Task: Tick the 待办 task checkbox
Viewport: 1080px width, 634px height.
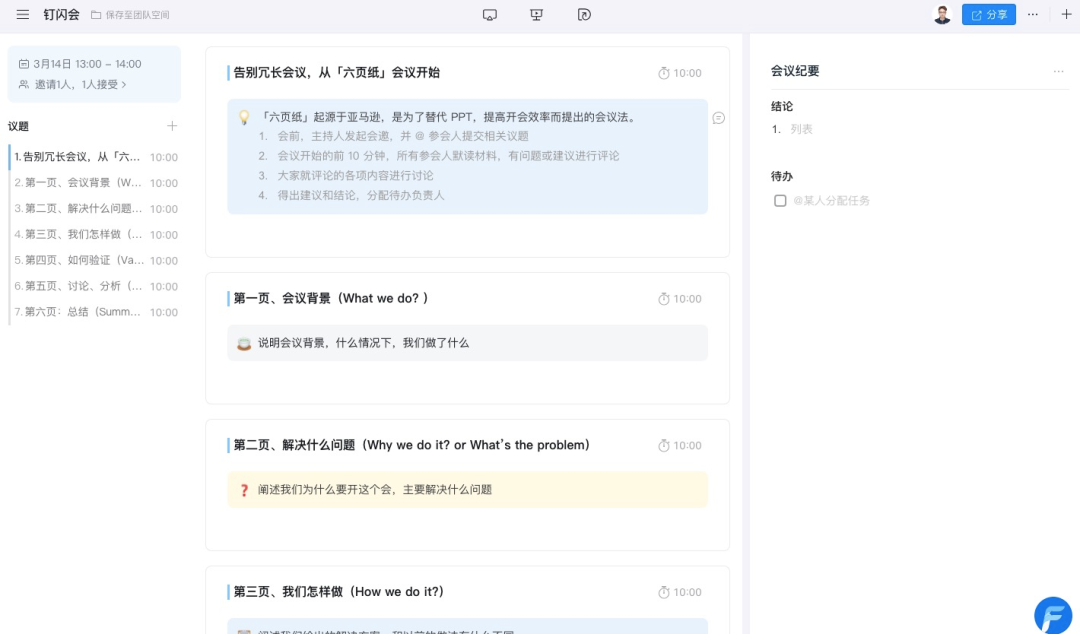Action: [x=780, y=201]
